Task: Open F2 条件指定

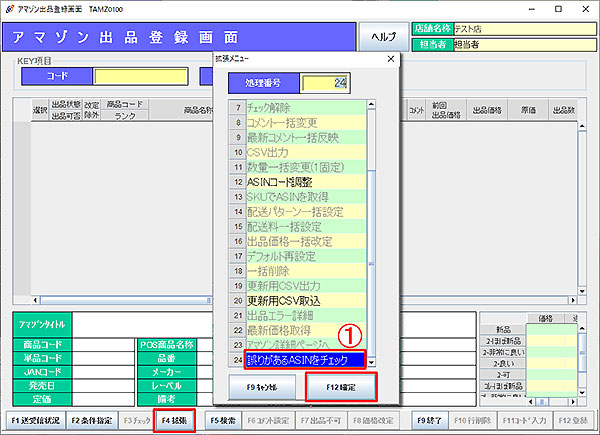Action: pyautogui.click(x=92, y=421)
